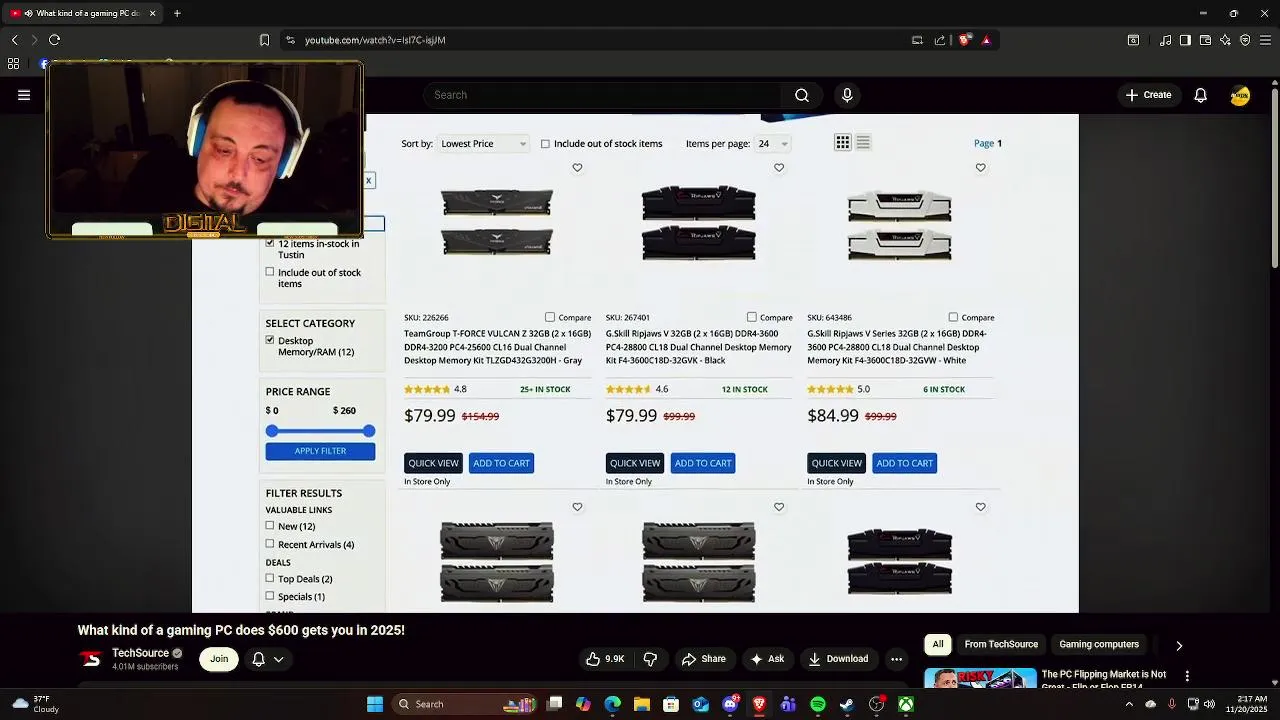Click the YouTube search magnifier button
Image resolution: width=1280 pixels, height=720 pixels.
click(x=802, y=95)
